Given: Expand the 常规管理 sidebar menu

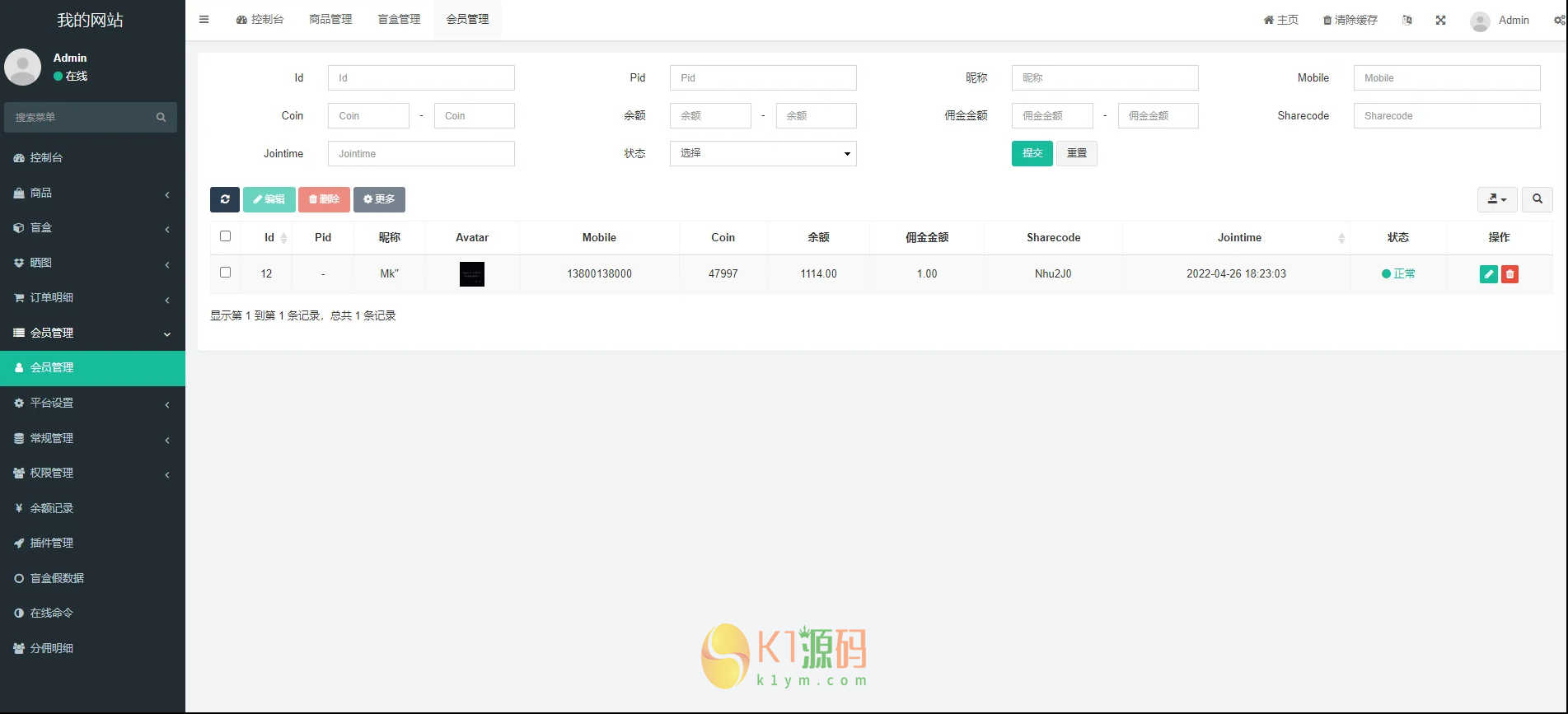Looking at the screenshot, I should [92, 438].
